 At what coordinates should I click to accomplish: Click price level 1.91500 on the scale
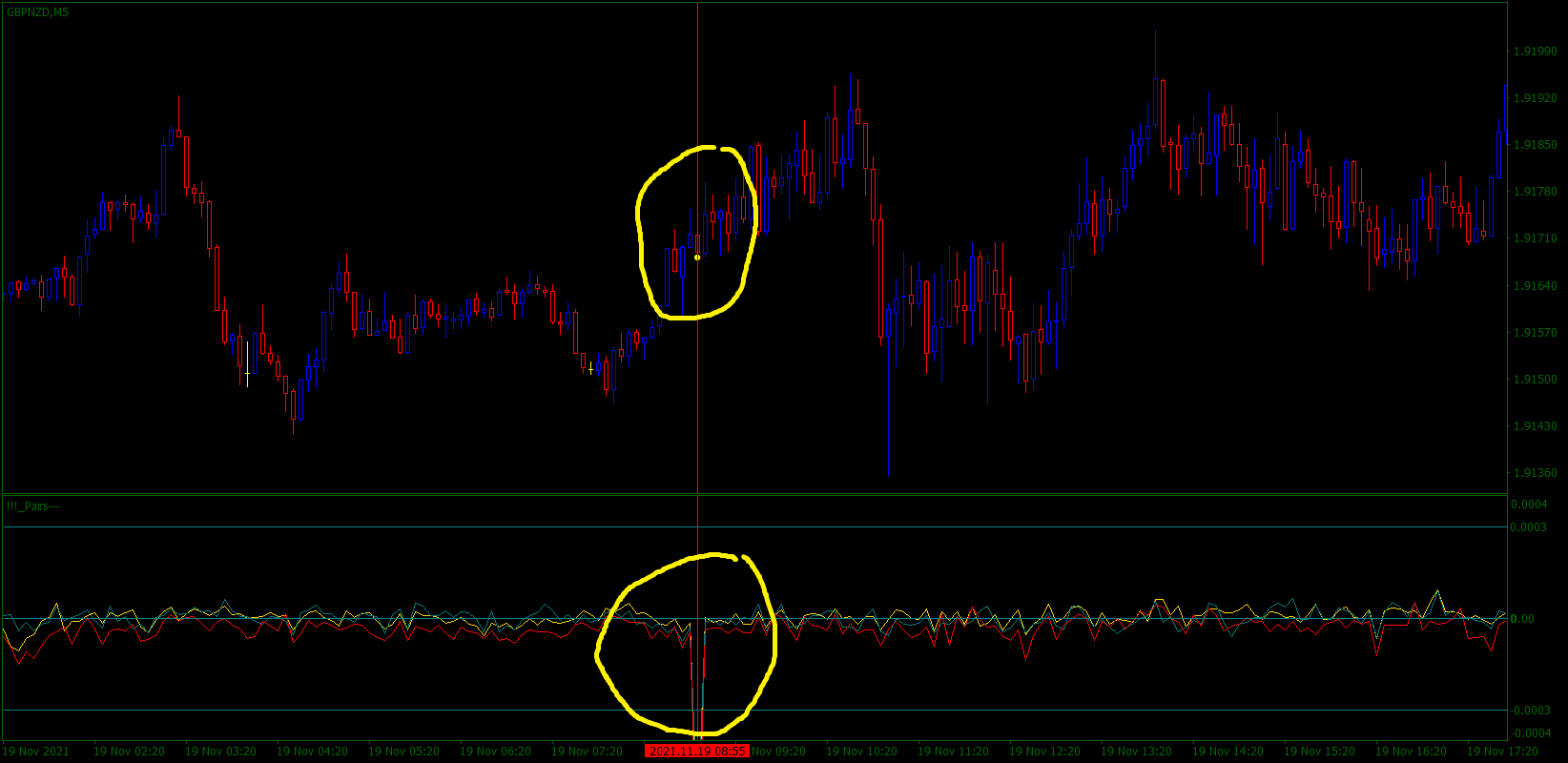[x=1536, y=380]
